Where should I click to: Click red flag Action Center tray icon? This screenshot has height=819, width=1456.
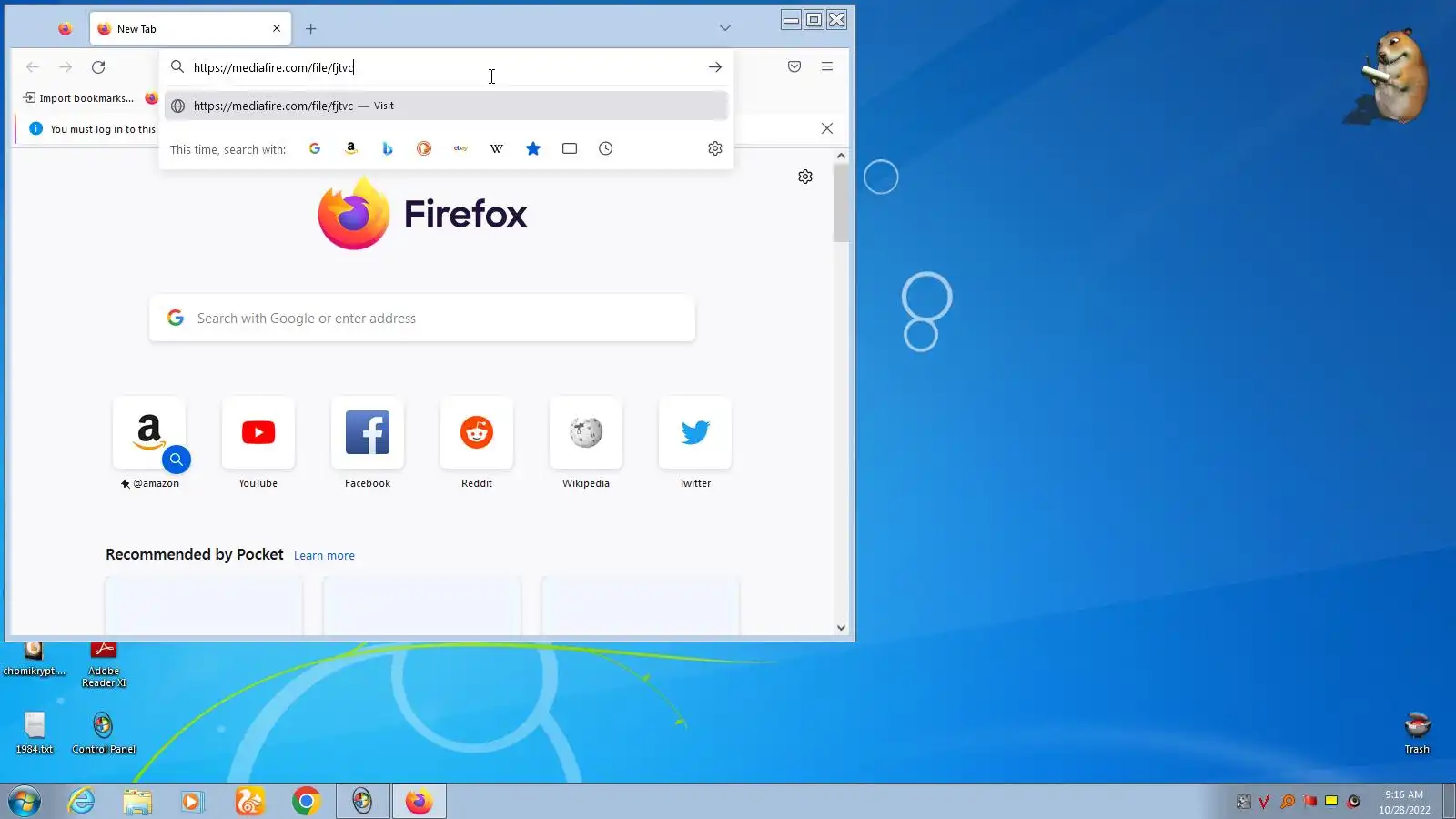(x=1309, y=802)
